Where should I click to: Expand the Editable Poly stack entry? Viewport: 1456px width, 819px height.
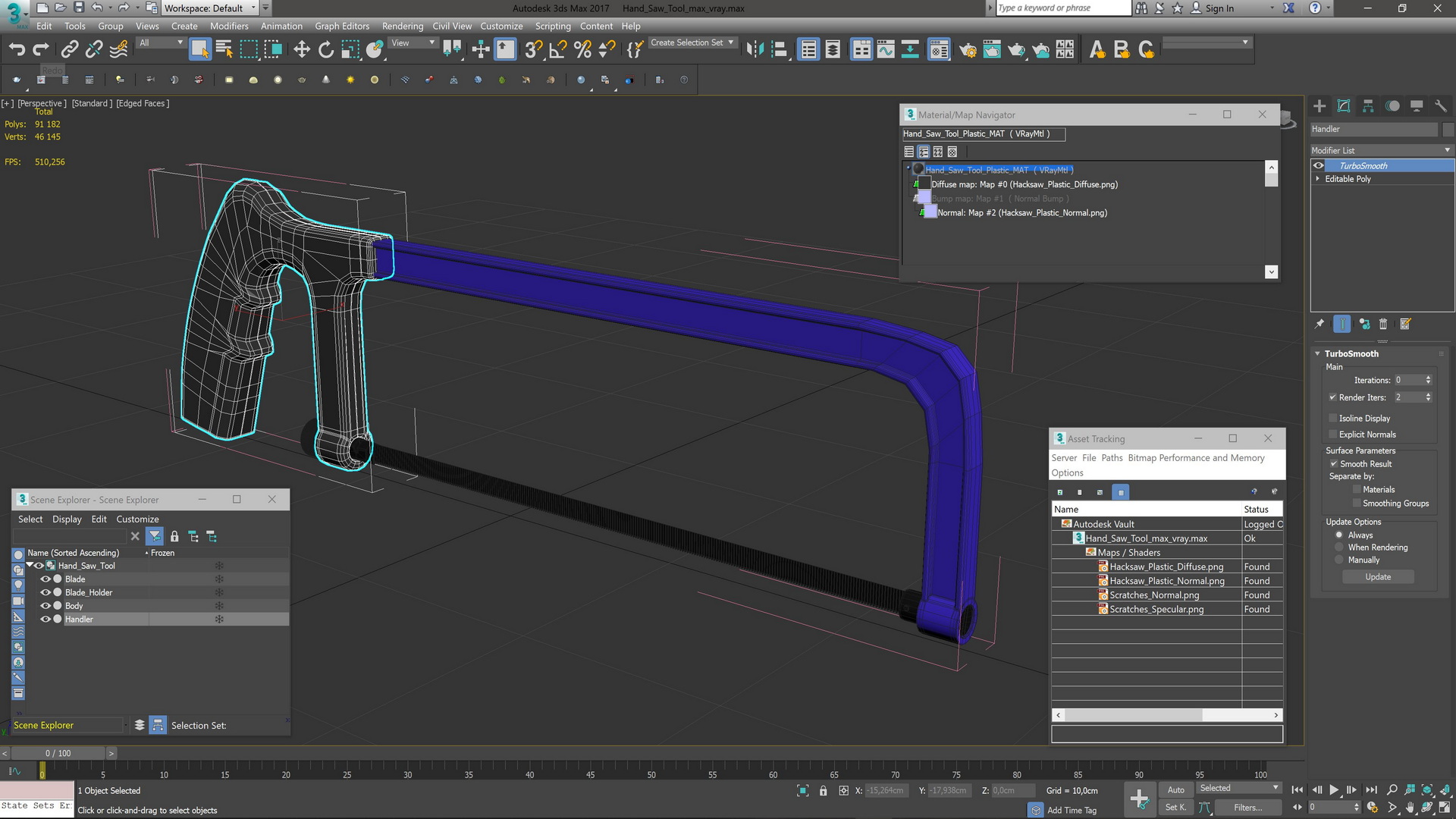(1317, 179)
